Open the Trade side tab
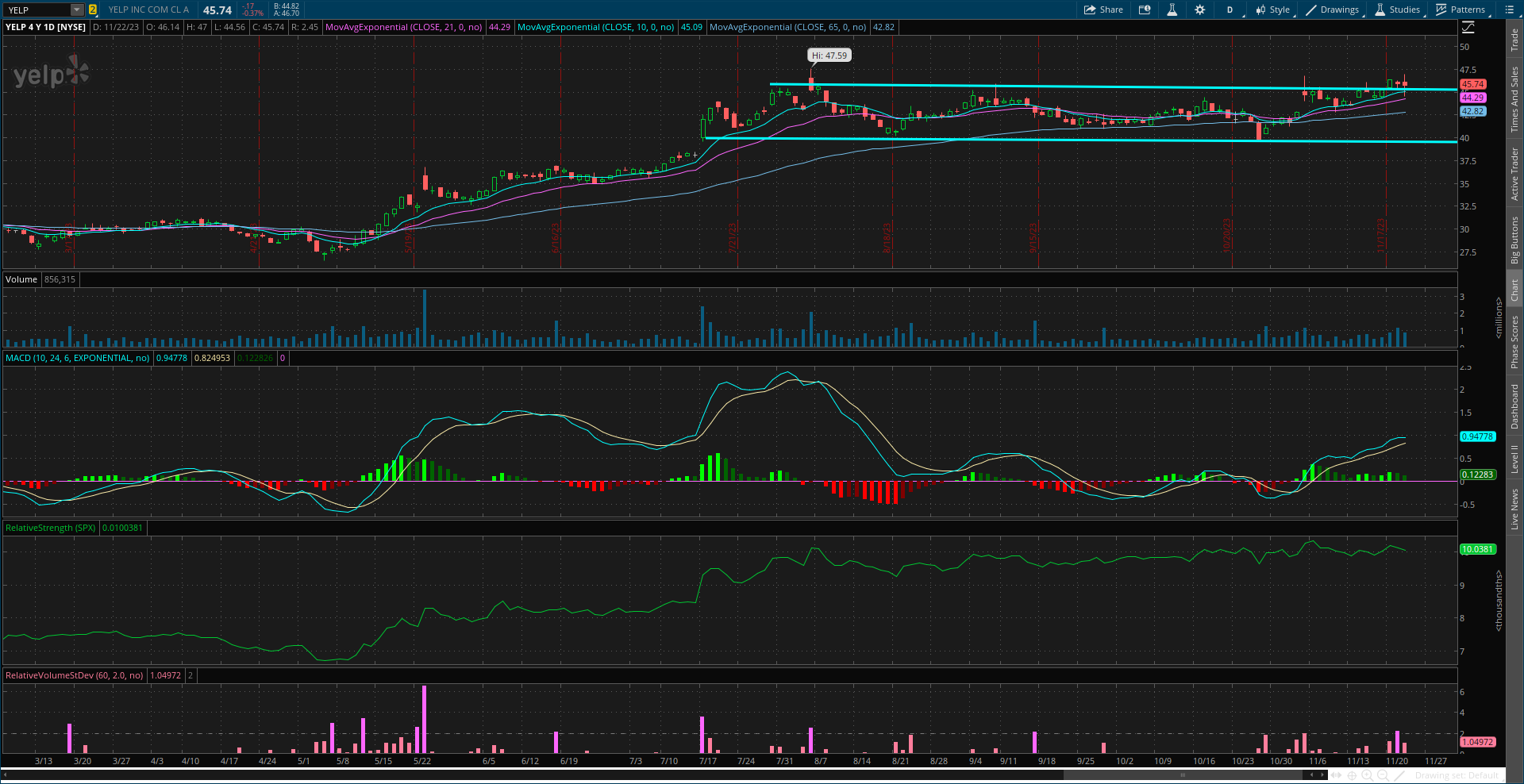 [x=1514, y=40]
